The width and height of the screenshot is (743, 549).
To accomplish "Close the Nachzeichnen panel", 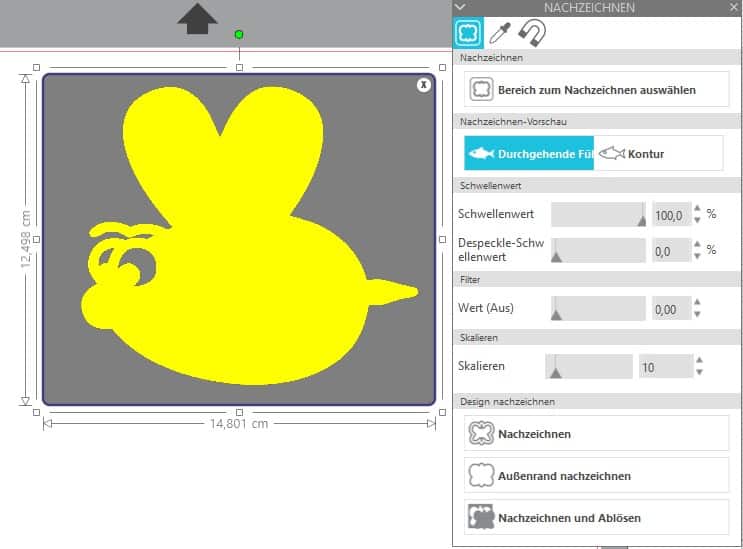I will click(734, 8).
